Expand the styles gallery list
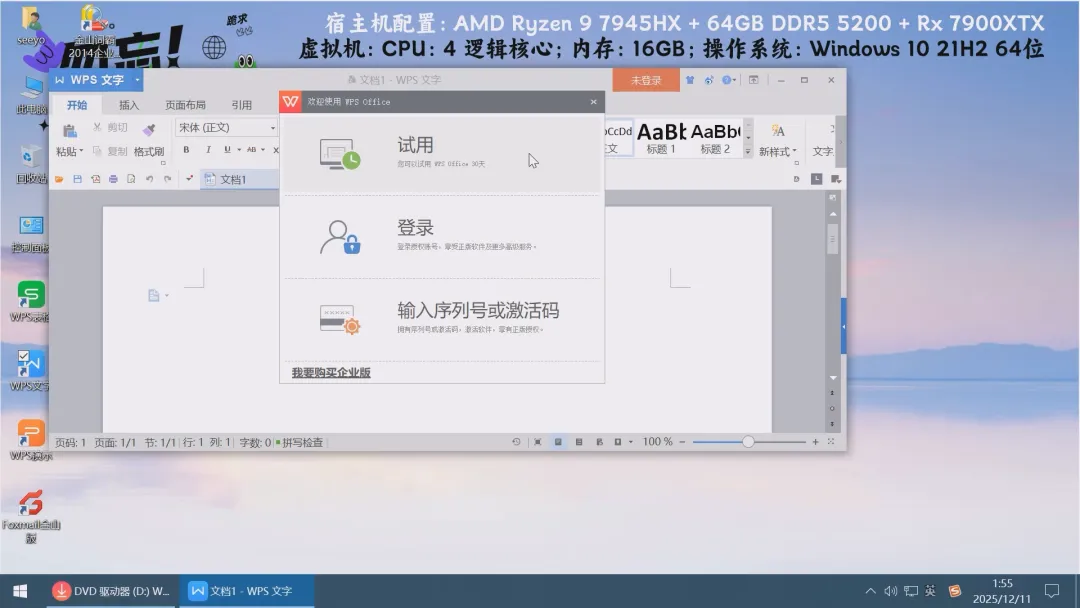Image resolution: width=1080 pixels, height=608 pixels. 747,151
